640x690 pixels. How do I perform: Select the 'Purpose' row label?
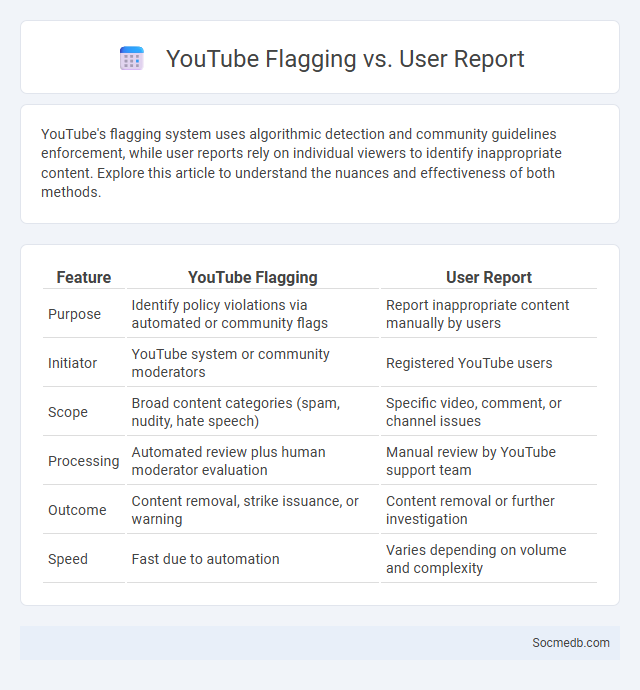[x=74, y=314]
